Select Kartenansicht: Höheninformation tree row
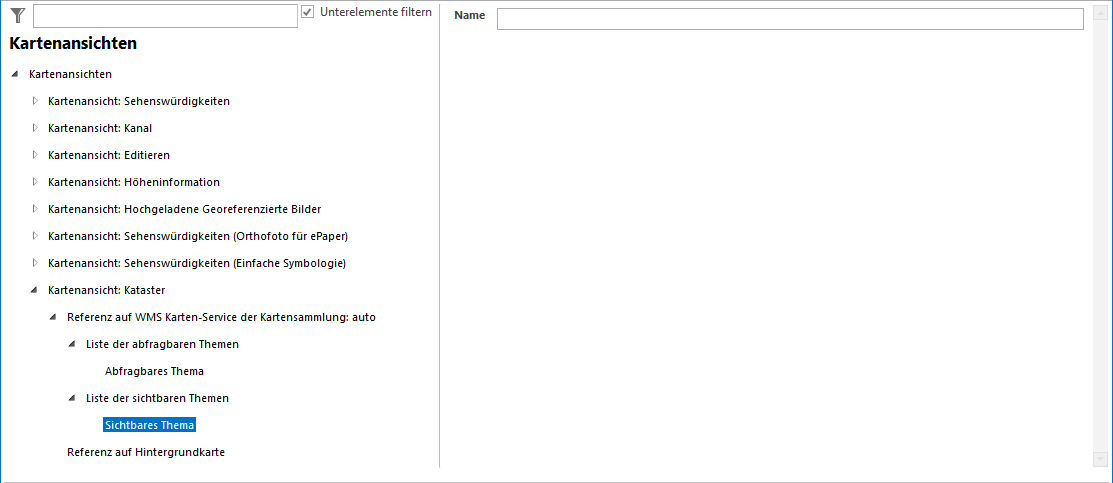Screen dimensions: 1113x483 coord(134,182)
